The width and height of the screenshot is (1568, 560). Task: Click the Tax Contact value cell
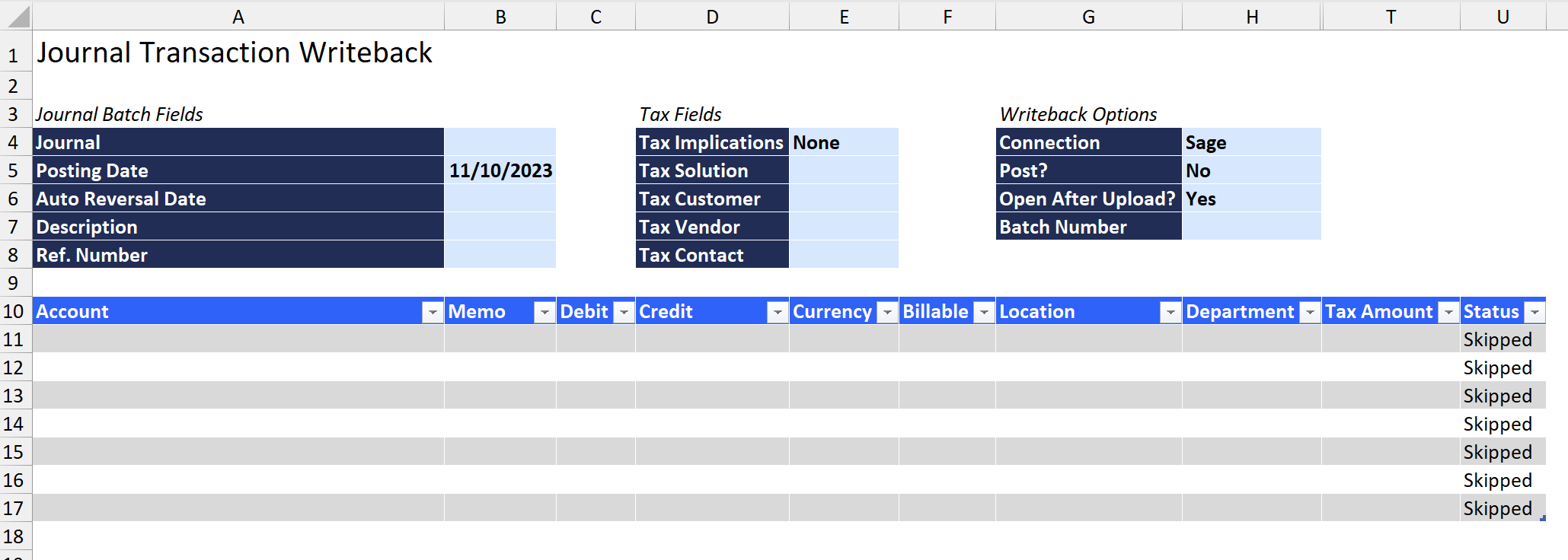click(844, 255)
